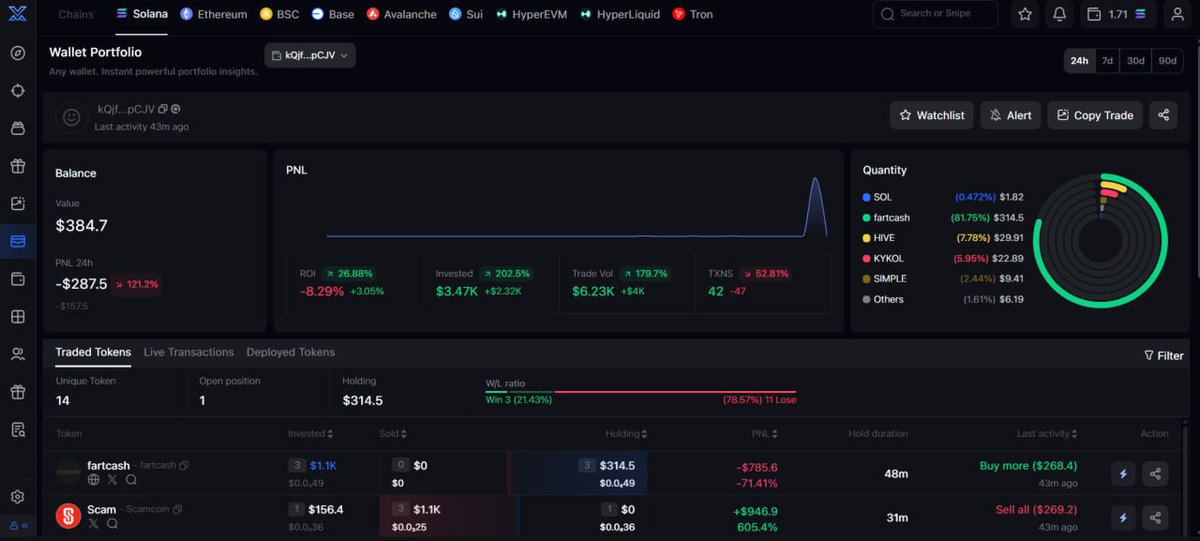The image size is (1200, 541).
Task: Focus the Search or Snipe field
Action: tap(935, 14)
